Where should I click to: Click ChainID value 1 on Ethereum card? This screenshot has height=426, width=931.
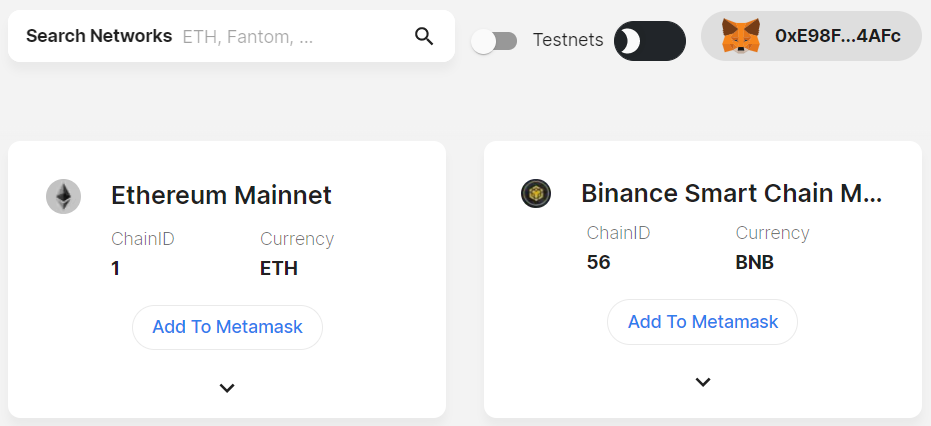(116, 268)
